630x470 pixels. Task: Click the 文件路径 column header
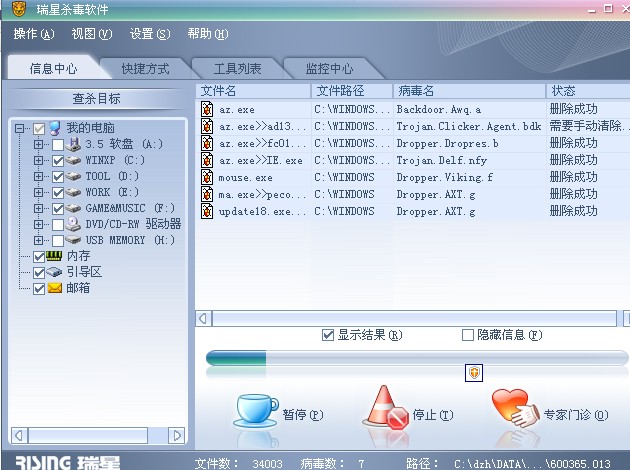coord(352,91)
